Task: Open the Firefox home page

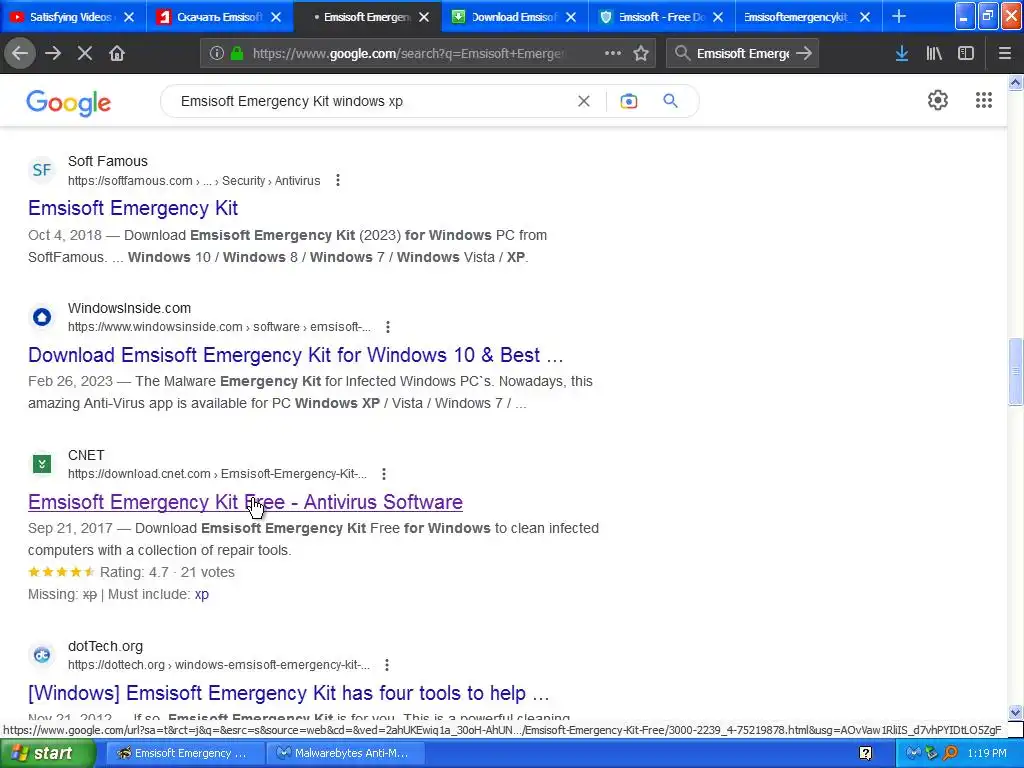Action: point(117,53)
